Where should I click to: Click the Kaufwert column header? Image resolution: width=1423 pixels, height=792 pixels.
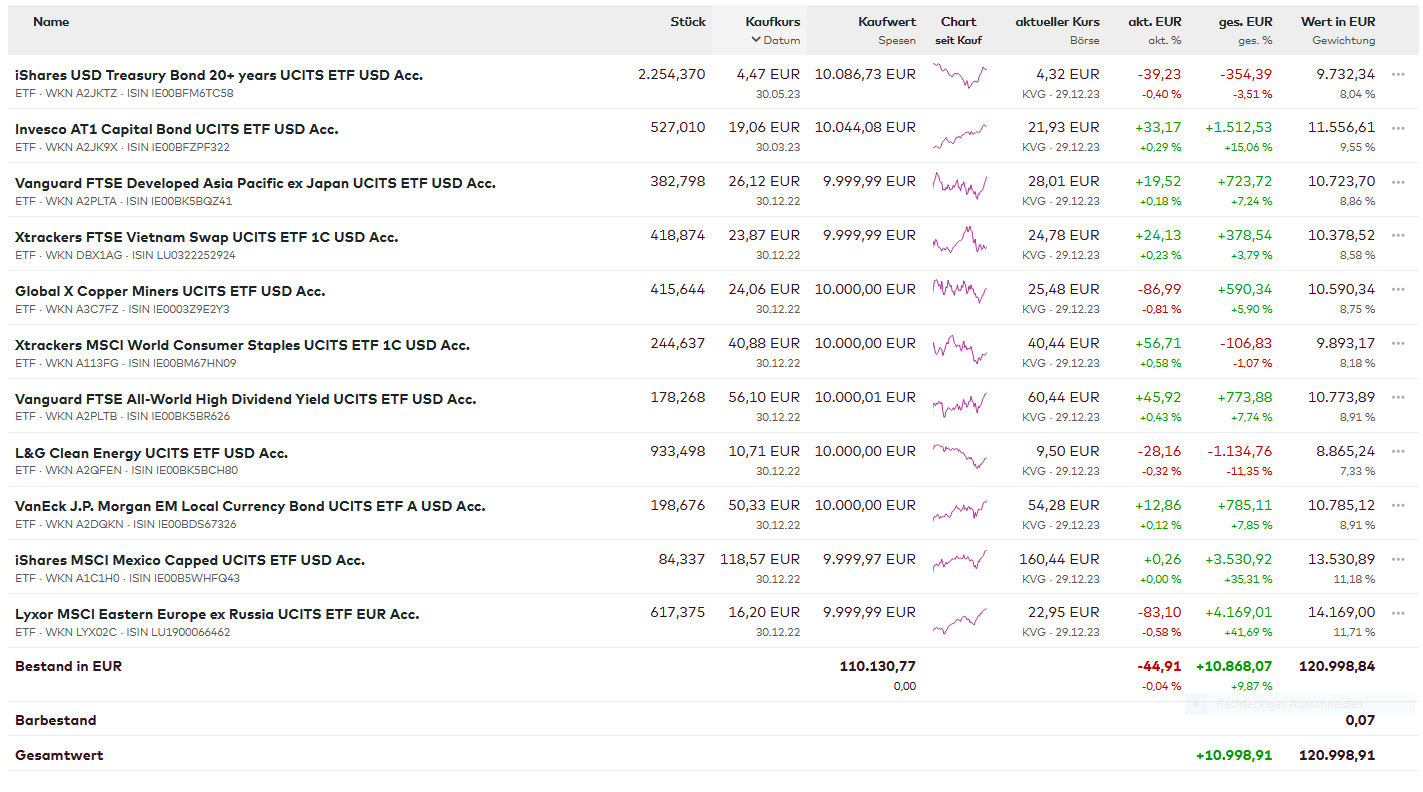tap(886, 21)
